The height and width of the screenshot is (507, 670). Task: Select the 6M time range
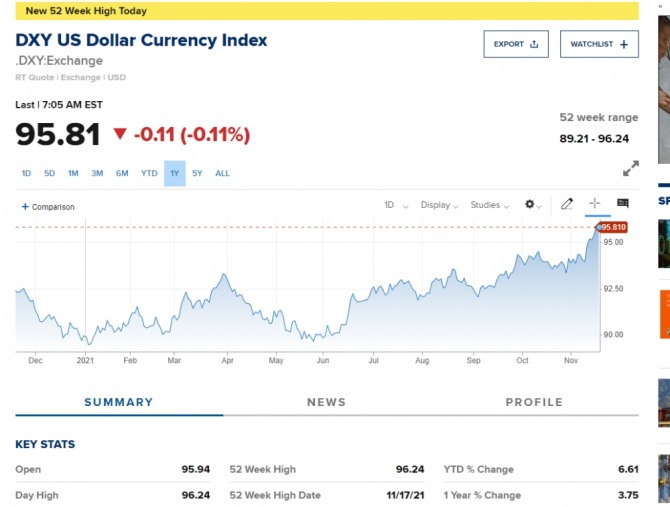122,173
